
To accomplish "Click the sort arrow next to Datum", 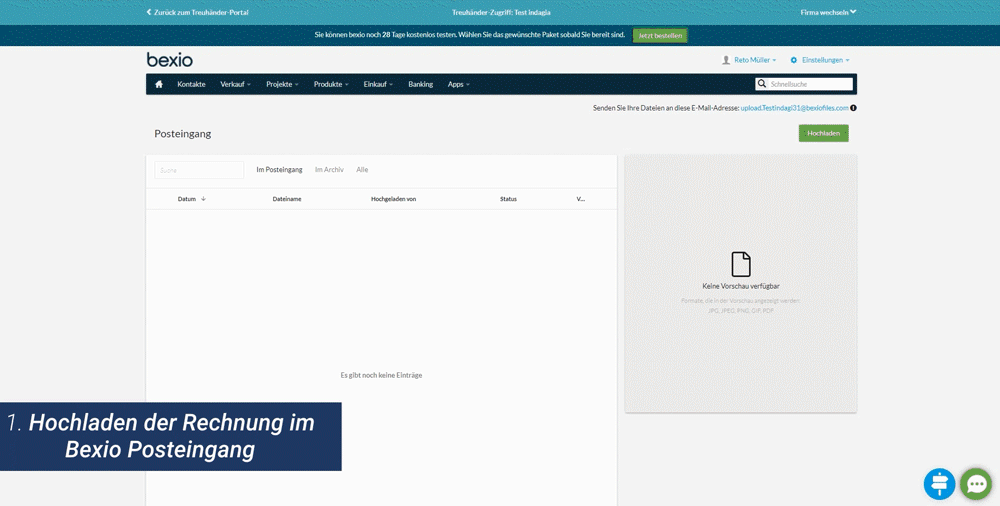I will pyautogui.click(x=203, y=199).
